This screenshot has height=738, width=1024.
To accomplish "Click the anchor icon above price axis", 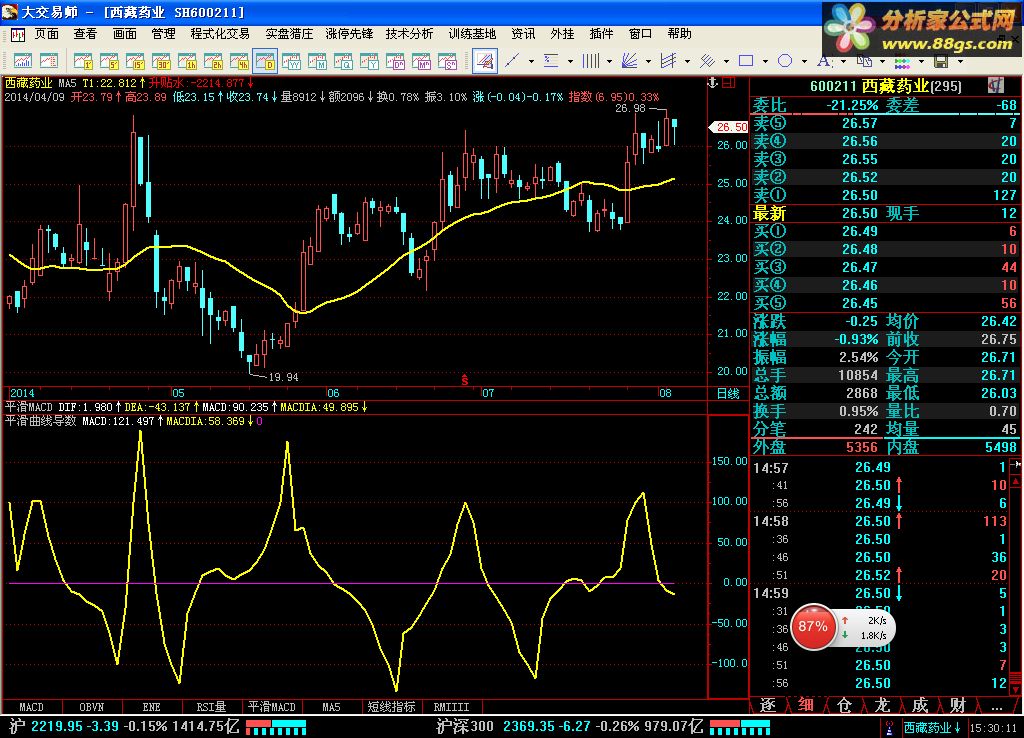I will 713,82.
